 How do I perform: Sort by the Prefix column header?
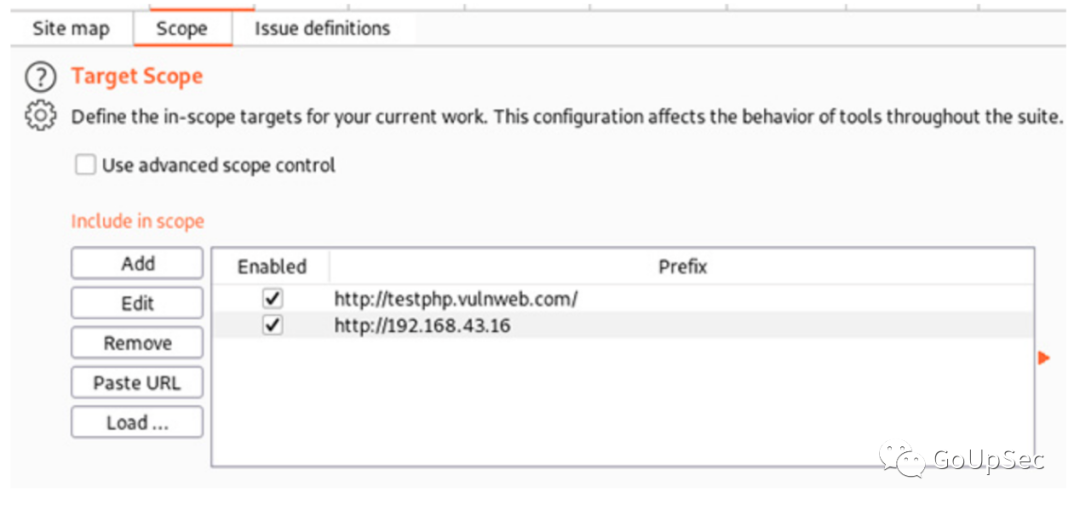[x=682, y=267]
